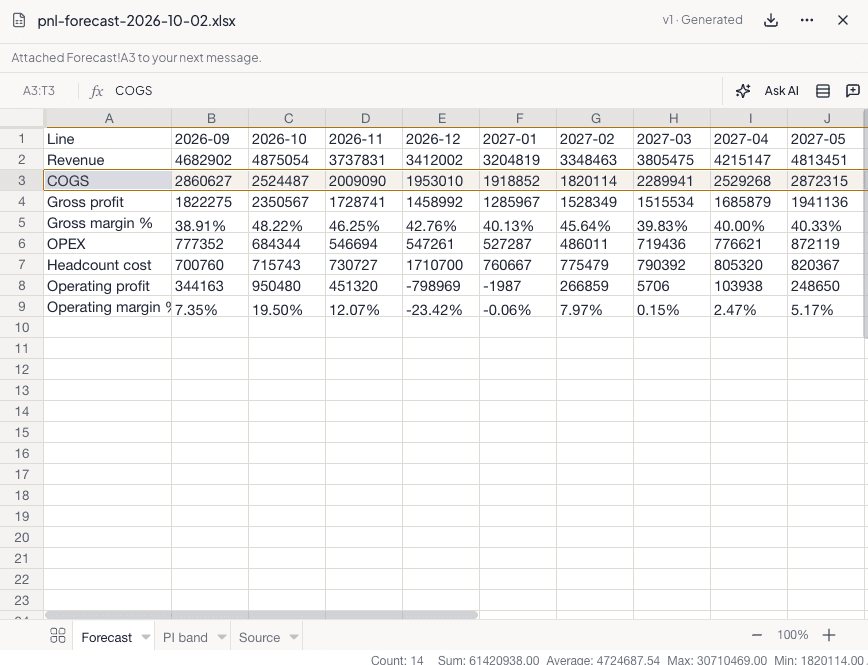Viewport: 868px width, 665px height.
Task: Select the COGS cell in column A
Action: click(108, 181)
